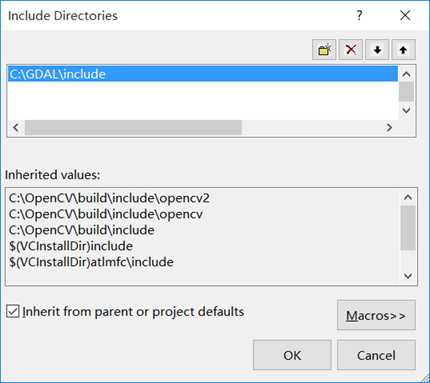Screen dimensions: 430x383
Task: Click the inherited values scroll down arrow
Action: point(408,276)
